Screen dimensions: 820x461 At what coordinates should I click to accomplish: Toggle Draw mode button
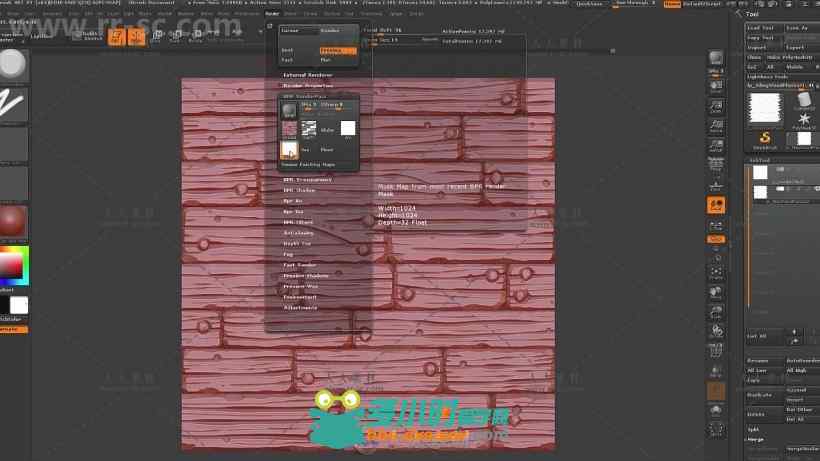(x=136, y=37)
